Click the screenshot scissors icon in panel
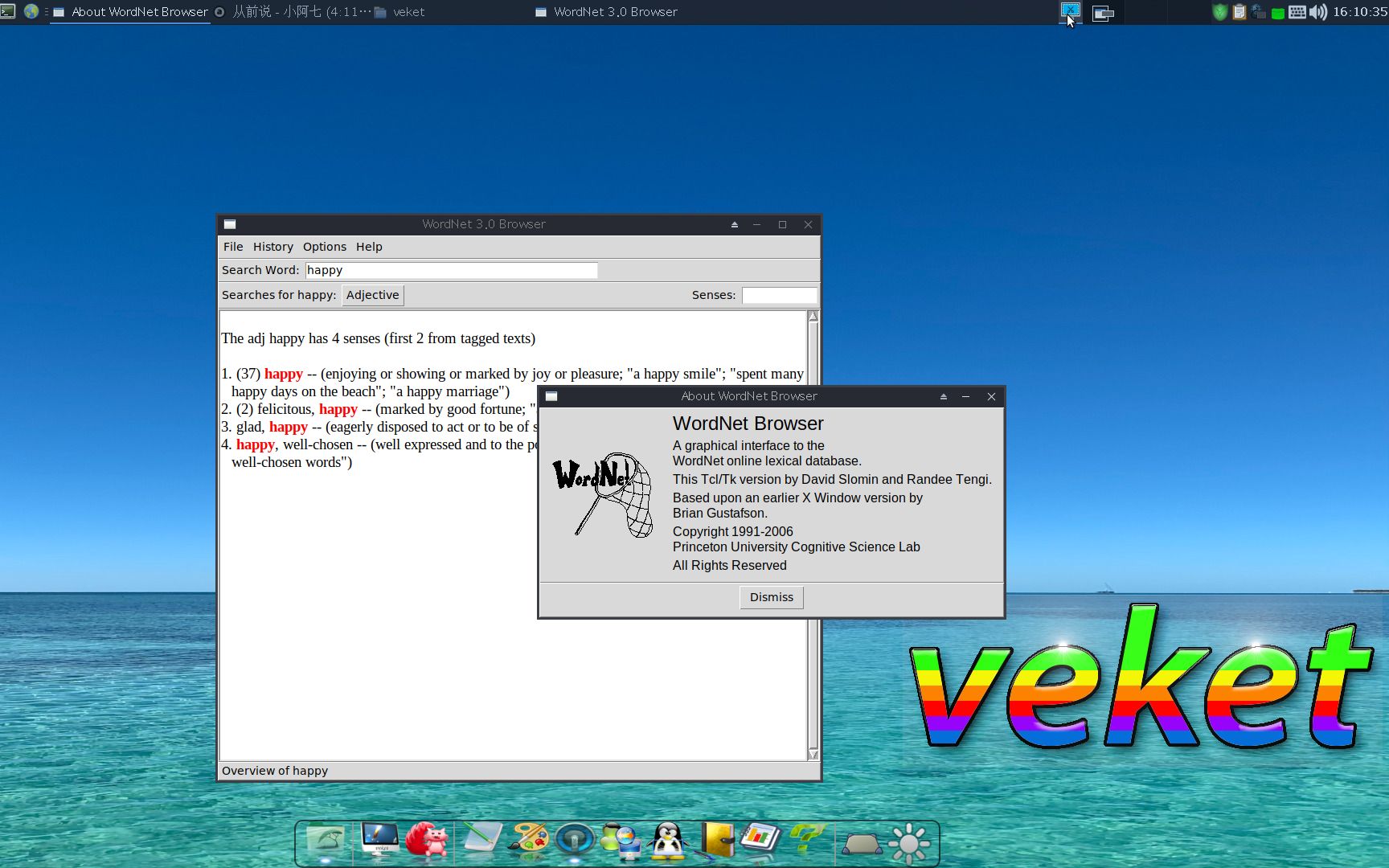The height and width of the screenshot is (868, 1389). click(x=1070, y=11)
